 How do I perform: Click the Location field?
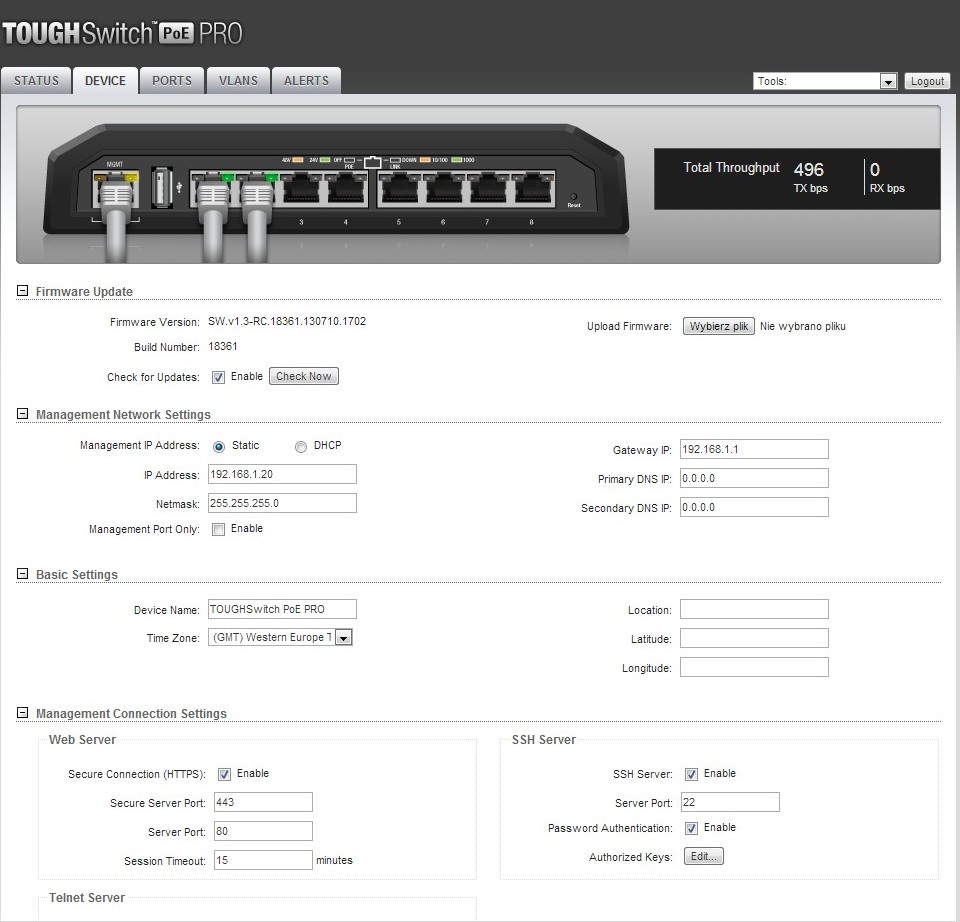pyautogui.click(x=754, y=609)
